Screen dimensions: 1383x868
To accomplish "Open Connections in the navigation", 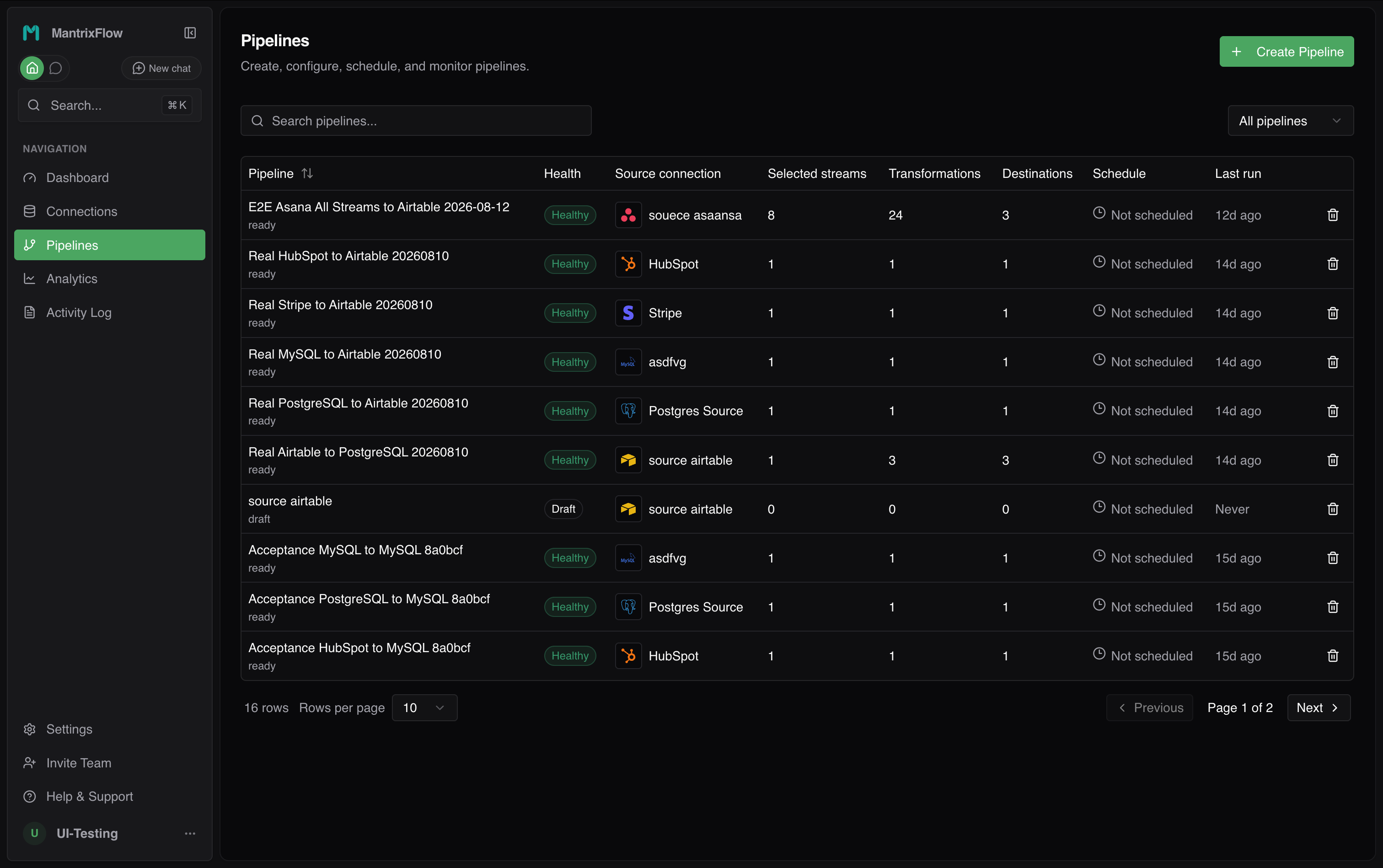I will [110, 211].
